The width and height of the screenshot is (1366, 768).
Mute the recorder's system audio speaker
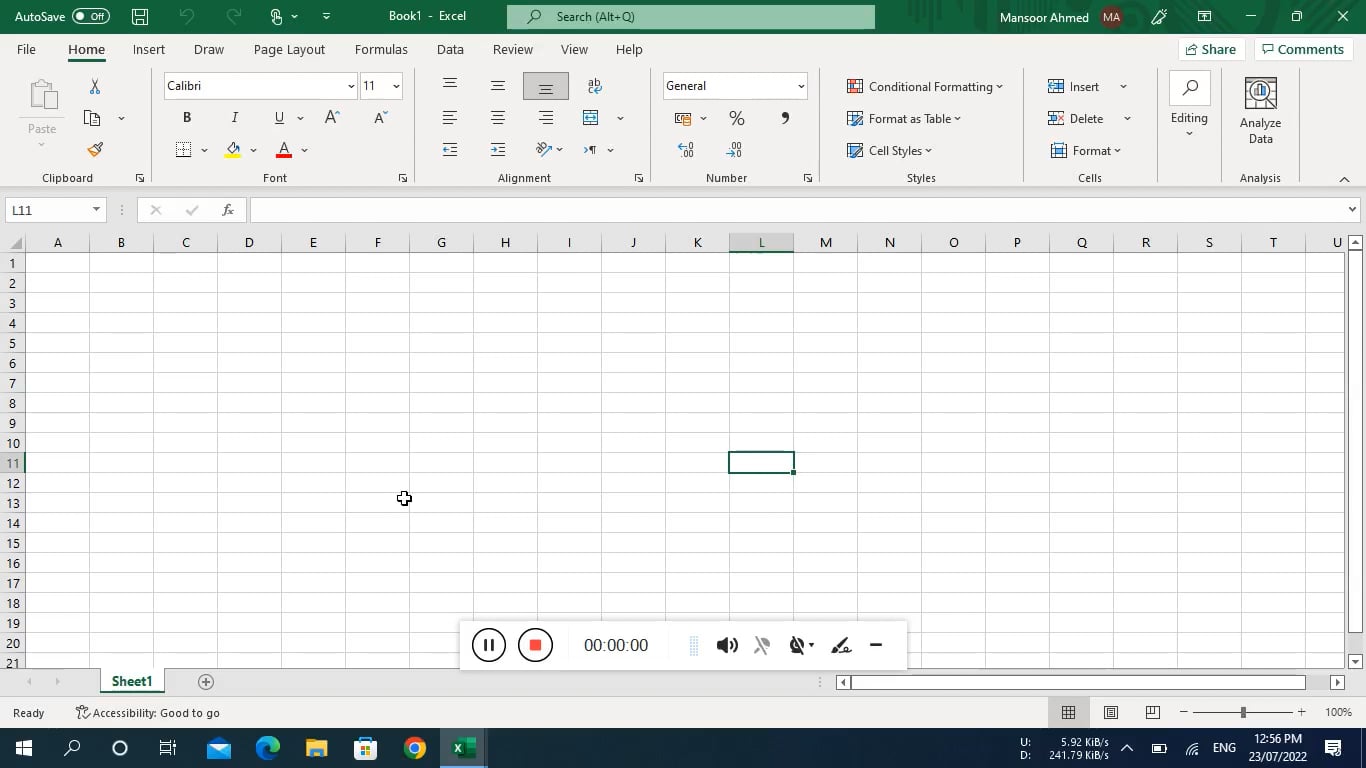point(727,645)
